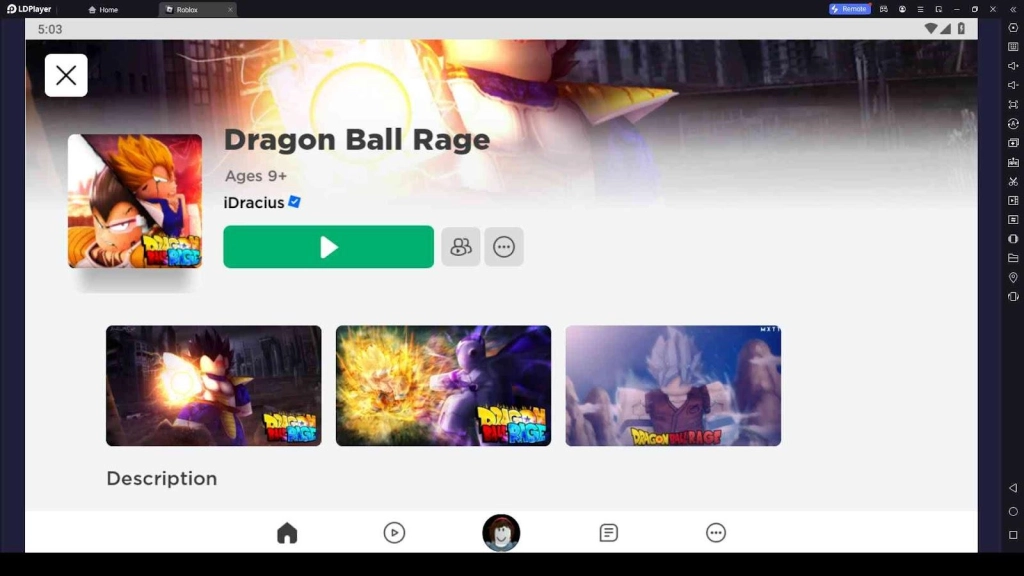Open the LDPlayer account icon
This screenshot has height=576, width=1024.
(x=902, y=9)
